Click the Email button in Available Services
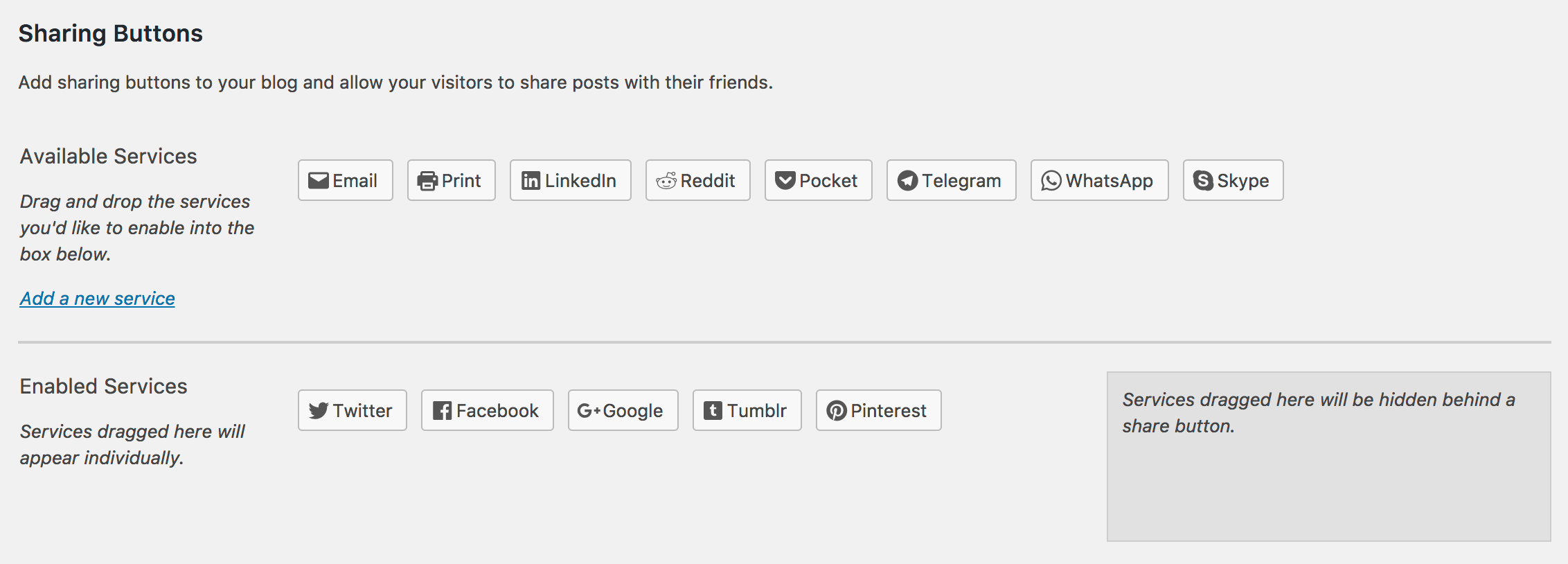Viewport: 1568px width, 564px height. pos(345,179)
